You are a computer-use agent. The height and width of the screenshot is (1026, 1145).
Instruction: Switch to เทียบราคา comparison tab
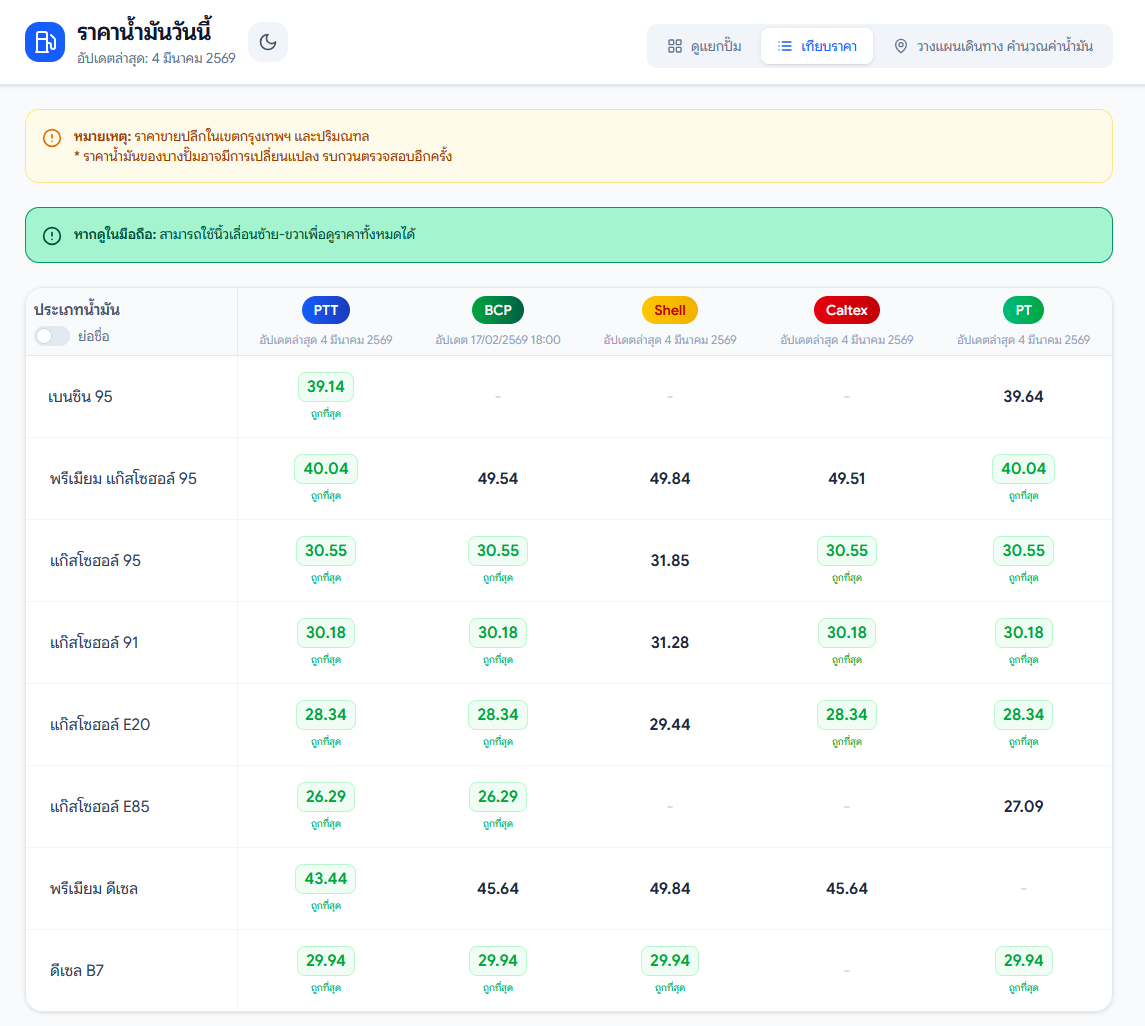[x=816, y=46]
